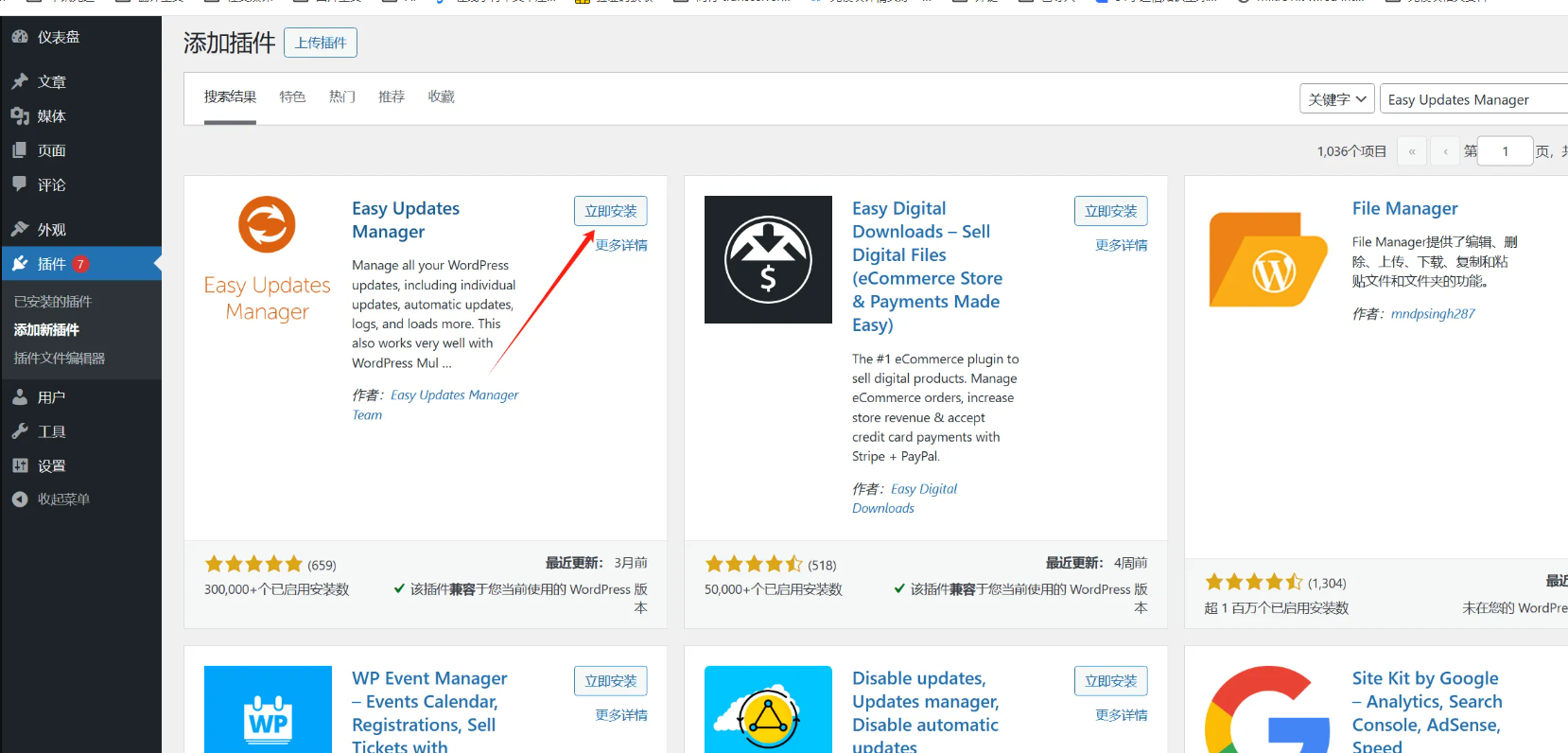Switch to the 特色 tab
1568x753 pixels.
(x=292, y=96)
